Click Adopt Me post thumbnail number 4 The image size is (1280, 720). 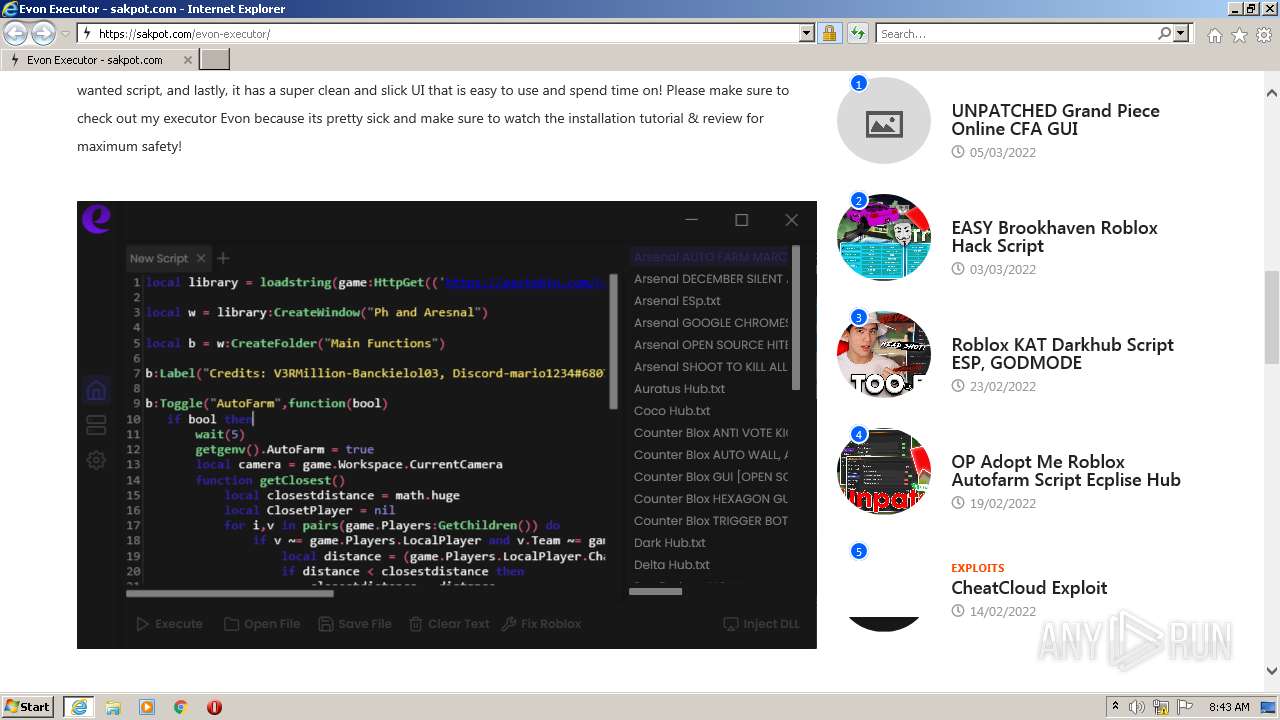click(x=884, y=471)
